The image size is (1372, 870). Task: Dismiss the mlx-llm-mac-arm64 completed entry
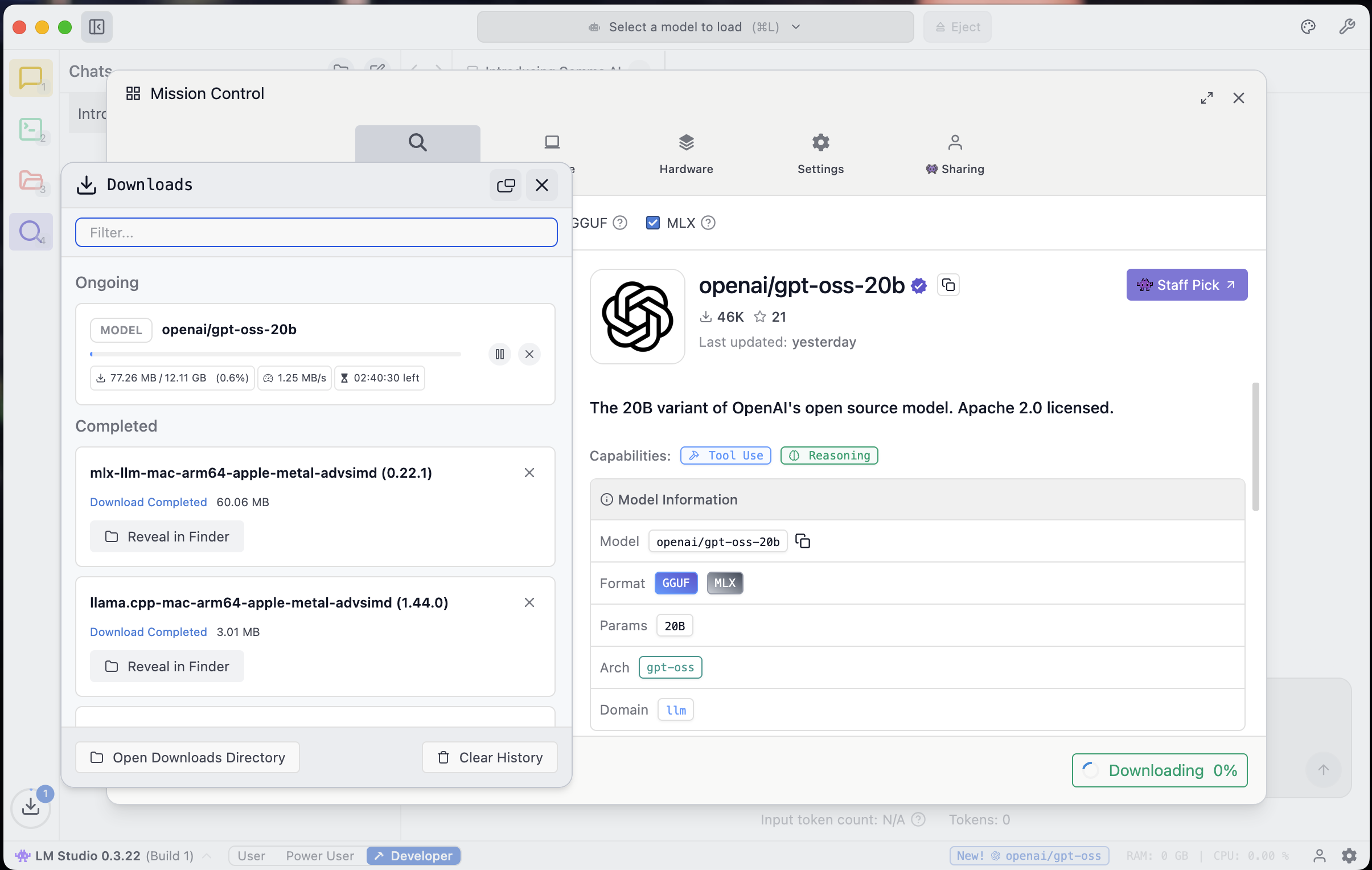(x=529, y=473)
